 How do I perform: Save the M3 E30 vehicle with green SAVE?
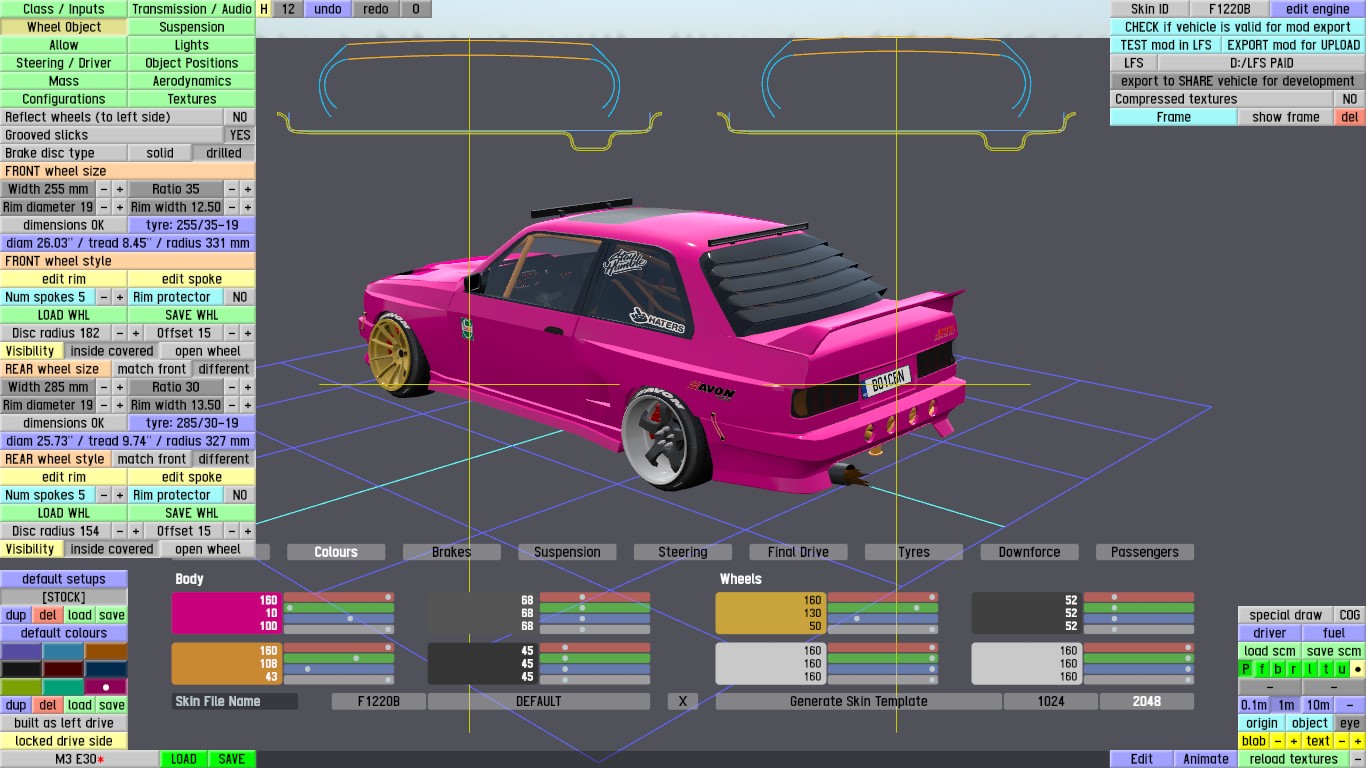tap(232, 759)
